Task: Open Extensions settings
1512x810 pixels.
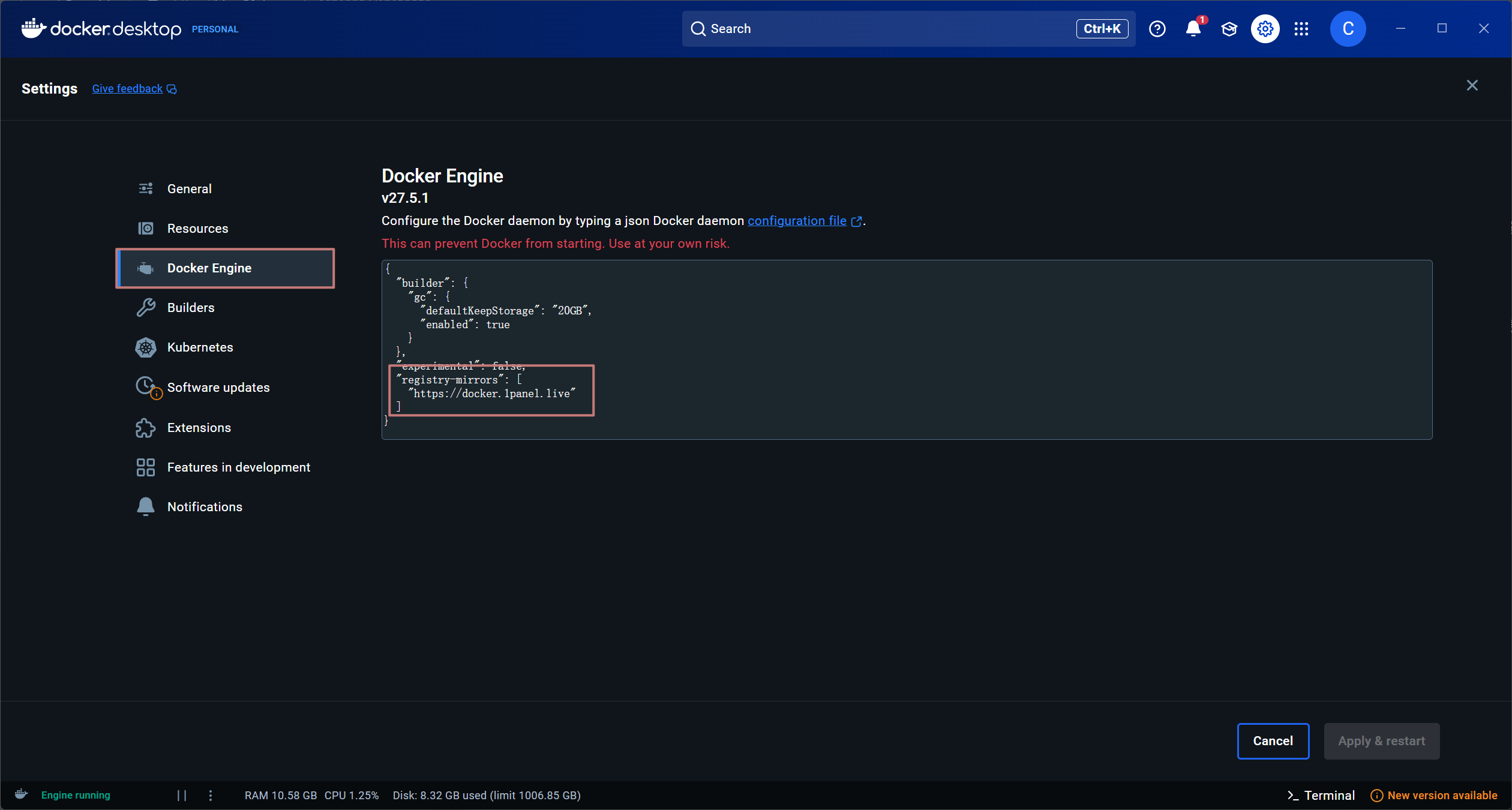Action: [226, 428]
